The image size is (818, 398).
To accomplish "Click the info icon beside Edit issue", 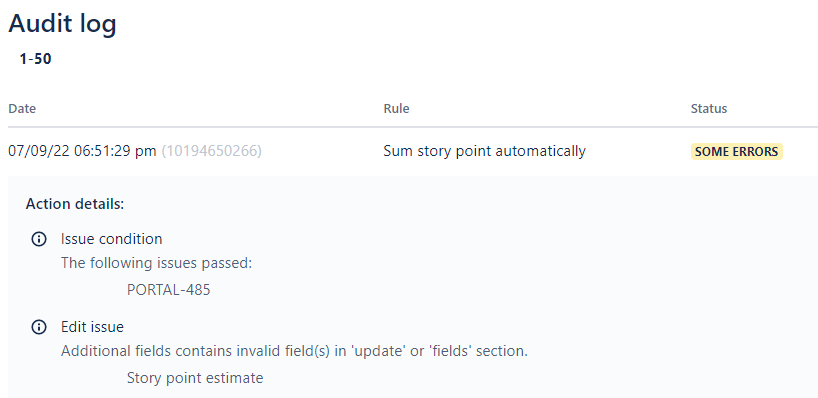I will tap(39, 328).
